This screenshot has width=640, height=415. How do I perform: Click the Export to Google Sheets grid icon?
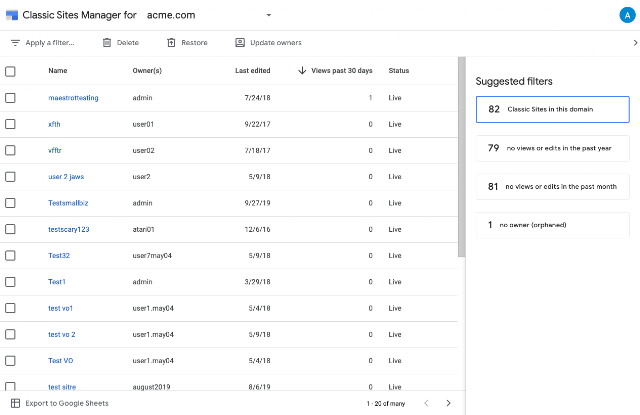[16, 403]
